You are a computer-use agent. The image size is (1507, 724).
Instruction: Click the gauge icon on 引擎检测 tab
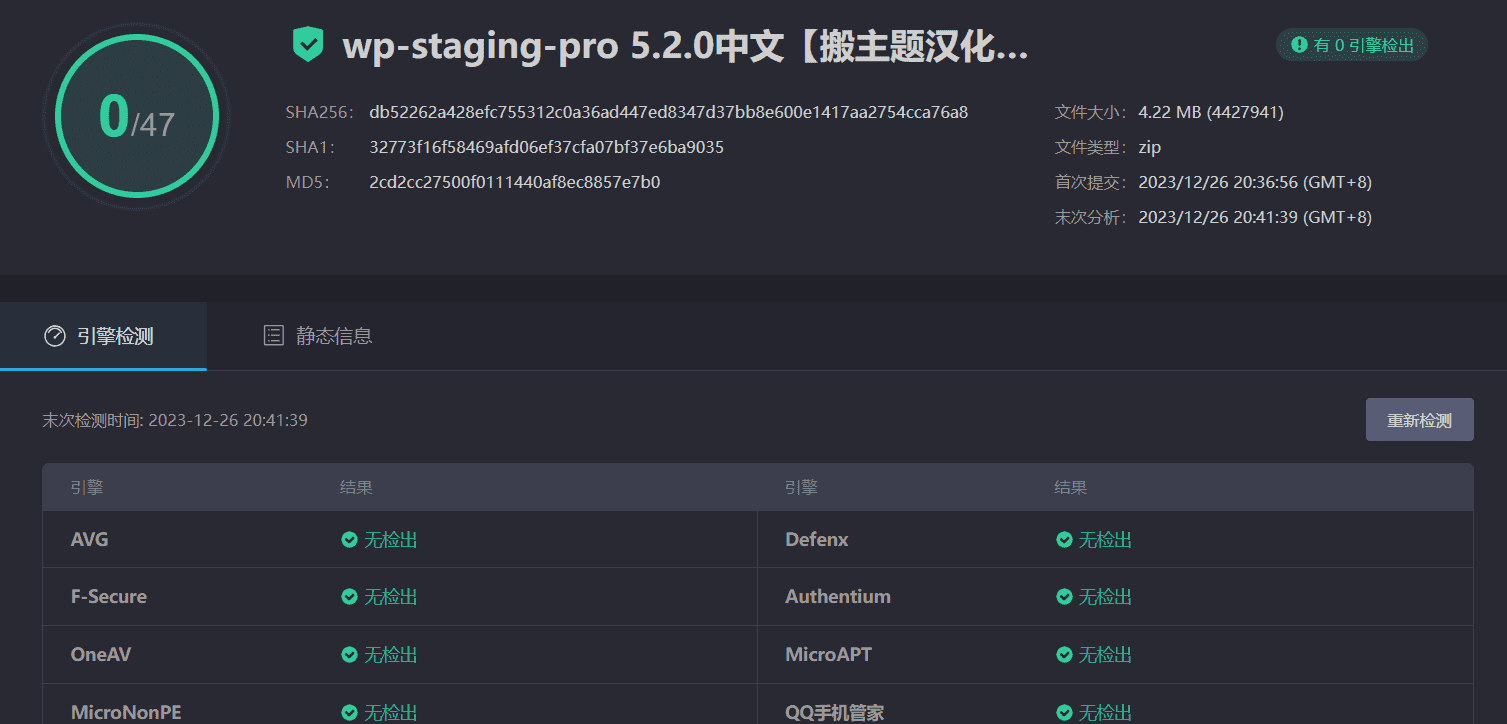point(55,336)
